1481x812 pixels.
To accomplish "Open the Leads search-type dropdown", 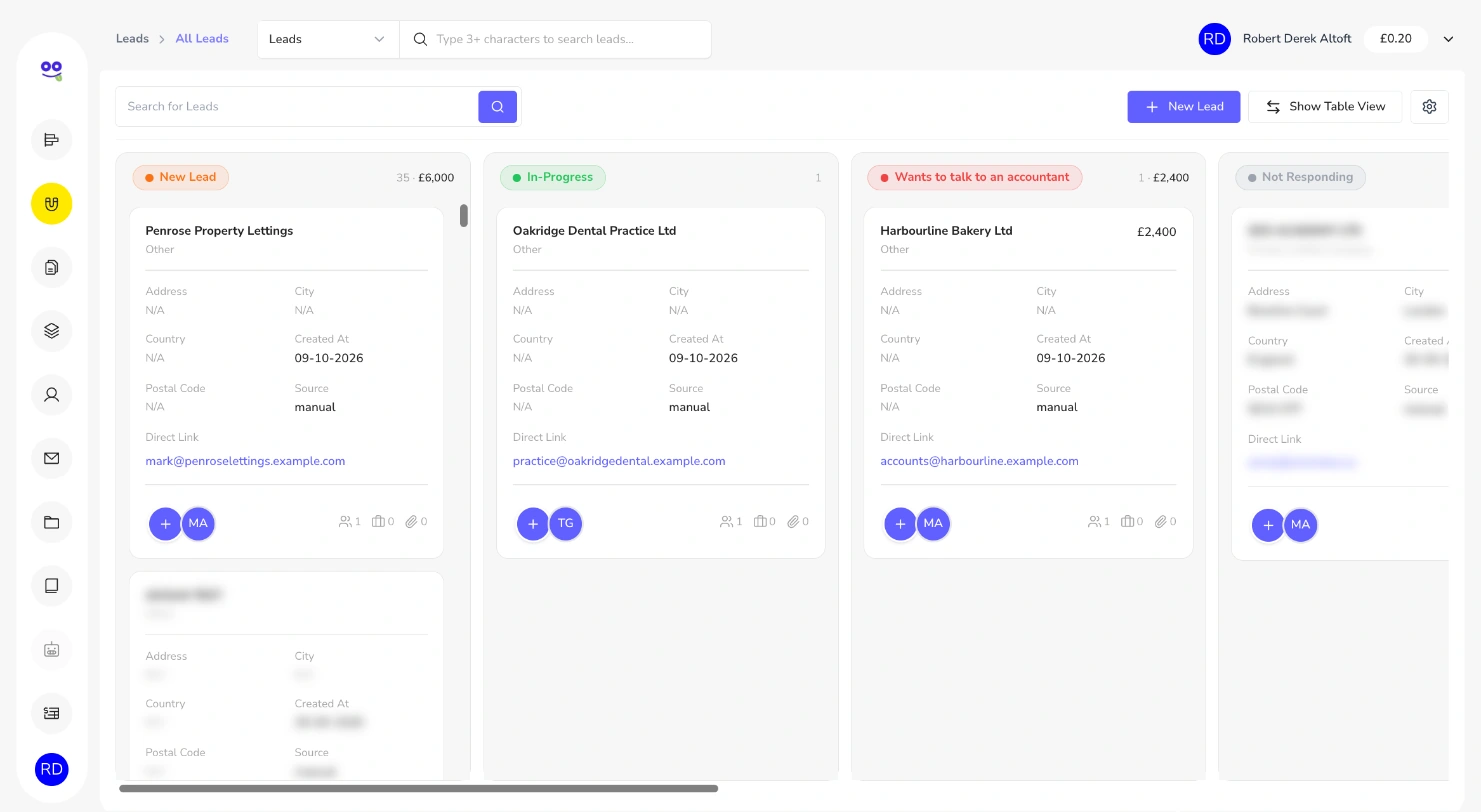I will click(328, 39).
